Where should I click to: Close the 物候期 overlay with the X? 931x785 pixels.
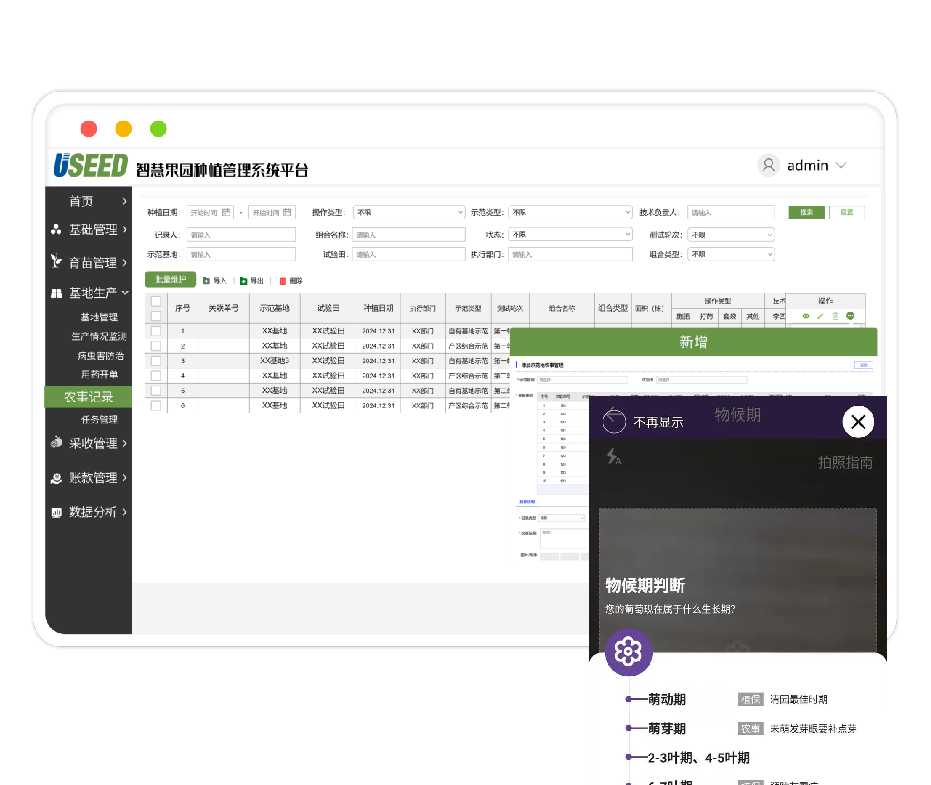858,422
